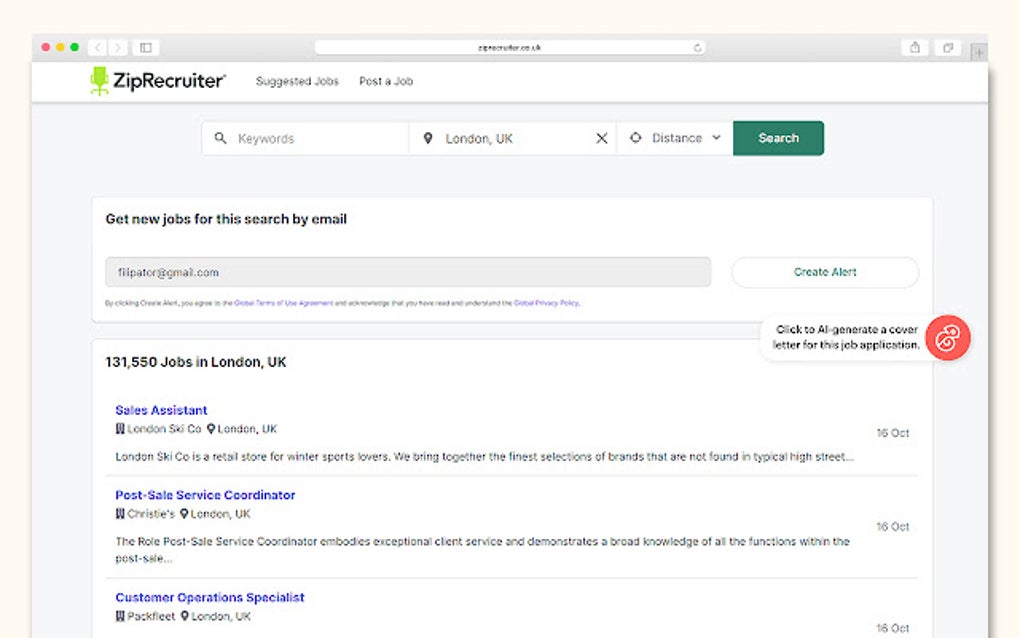Click the ZipRecruiter logo
Viewport: 1020px width, 638px height.
pos(158,81)
